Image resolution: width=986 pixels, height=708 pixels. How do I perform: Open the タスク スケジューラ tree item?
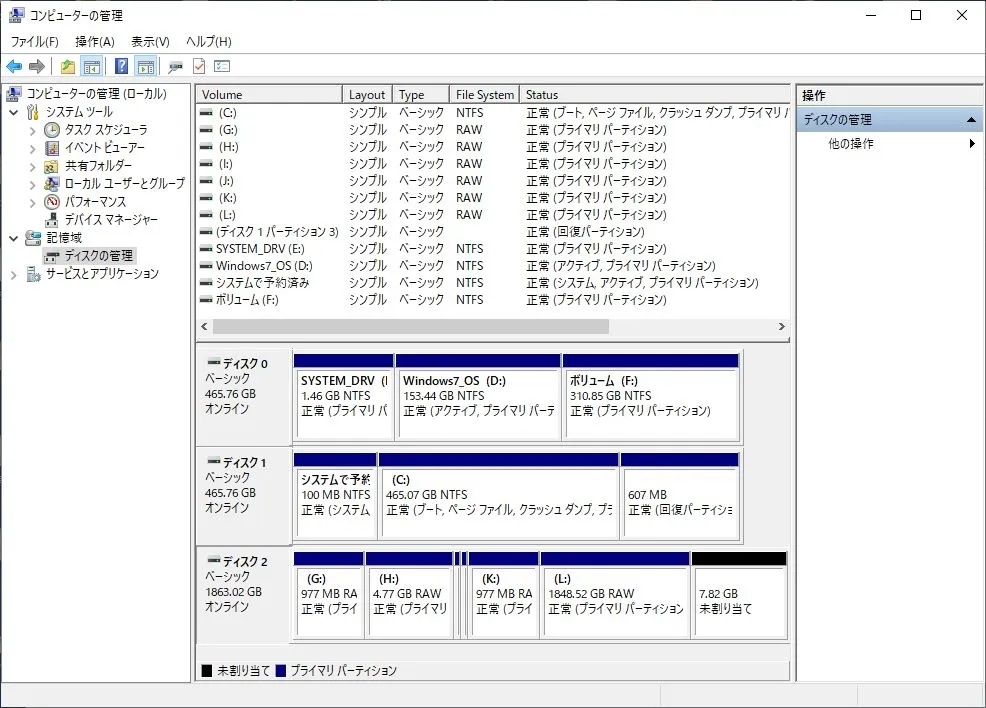tap(106, 130)
